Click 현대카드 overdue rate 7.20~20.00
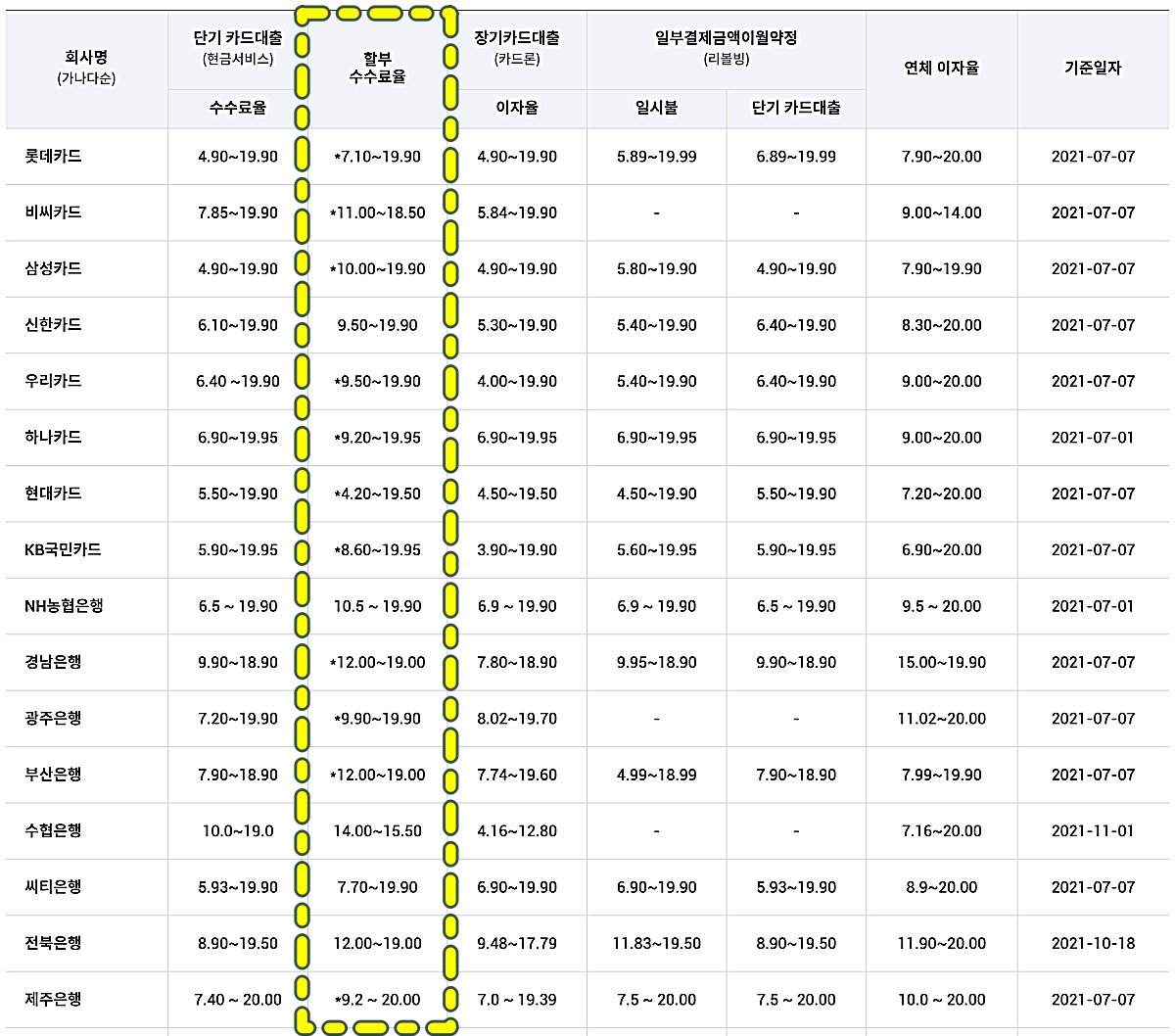 941,494
